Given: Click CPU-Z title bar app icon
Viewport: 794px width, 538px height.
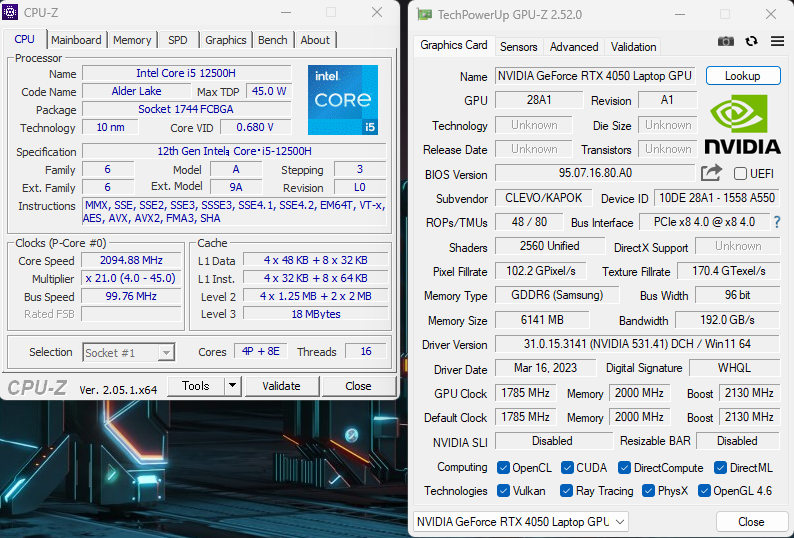Looking at the screenshot, I should point(10,12).
